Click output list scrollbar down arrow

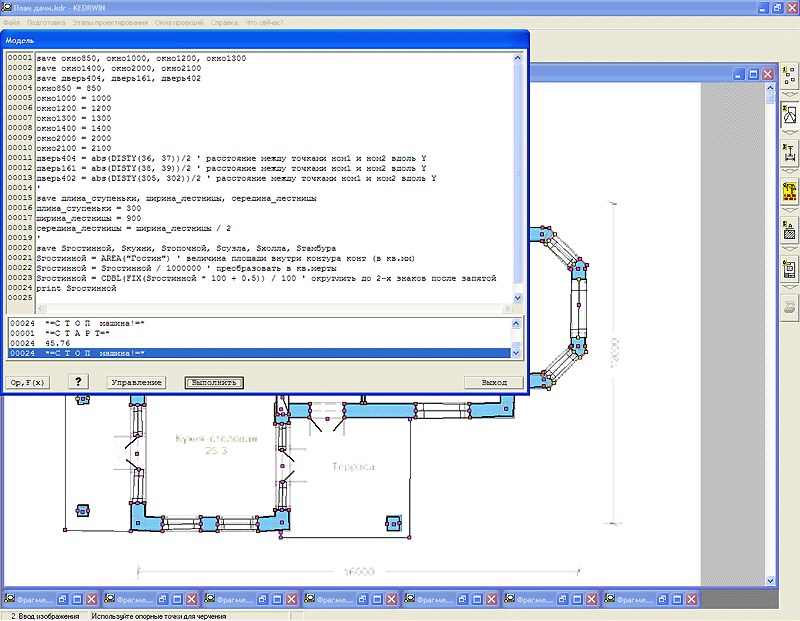[x=516, y=353]
